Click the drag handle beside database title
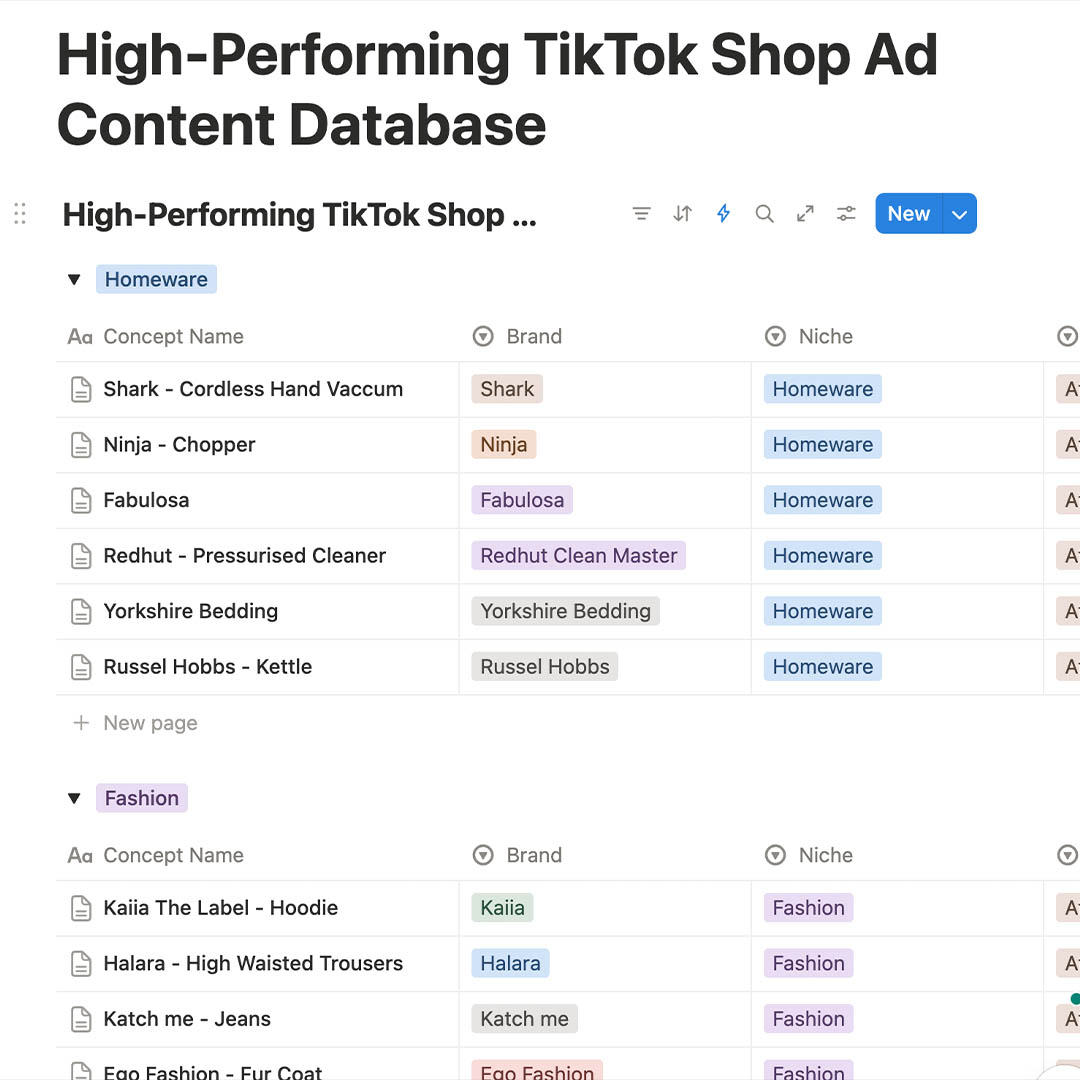Image resolution: width=1080 pixels, height=1080 pixels. pos(20,214)
